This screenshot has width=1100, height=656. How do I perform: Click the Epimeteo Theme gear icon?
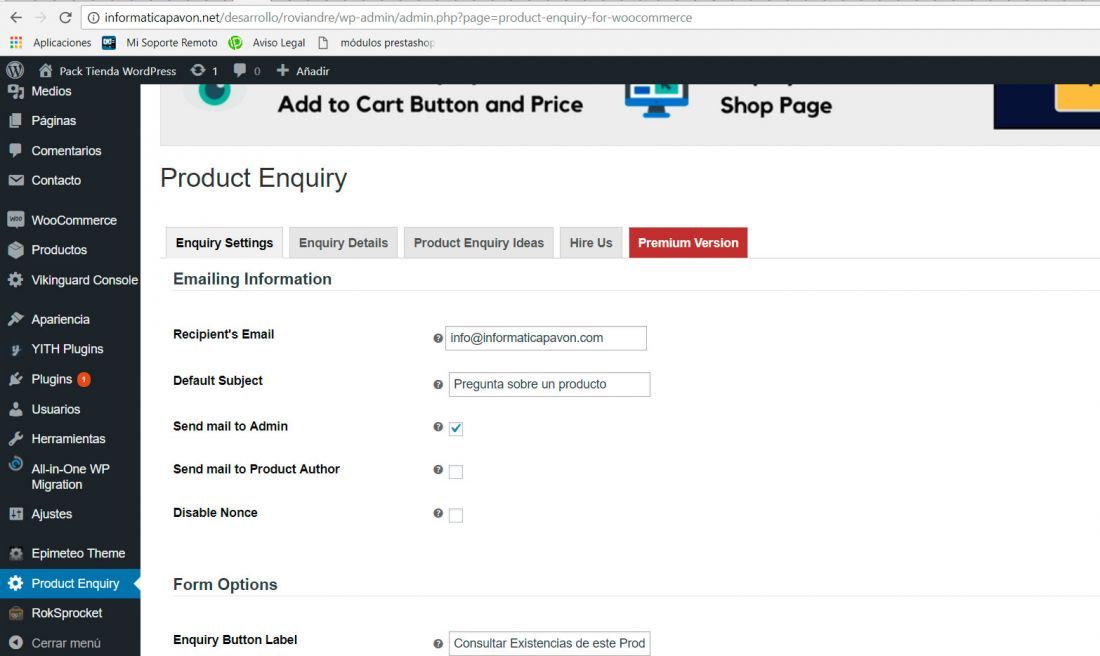tap(15, 554)
